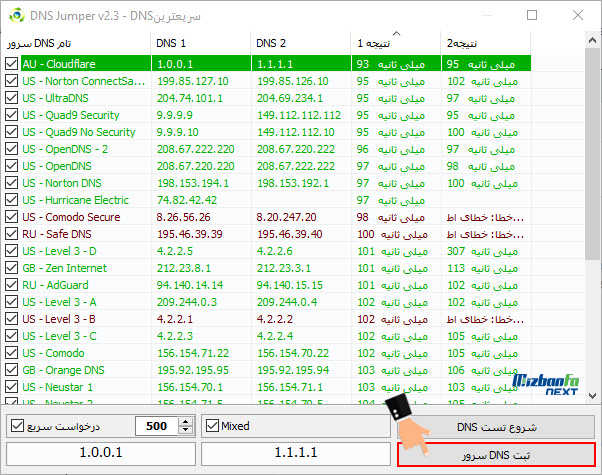The height and width of the screenshot is (475, 602).
Task: Toggle the US - Quad9 Security checkbox
Action: coord(12,115)
